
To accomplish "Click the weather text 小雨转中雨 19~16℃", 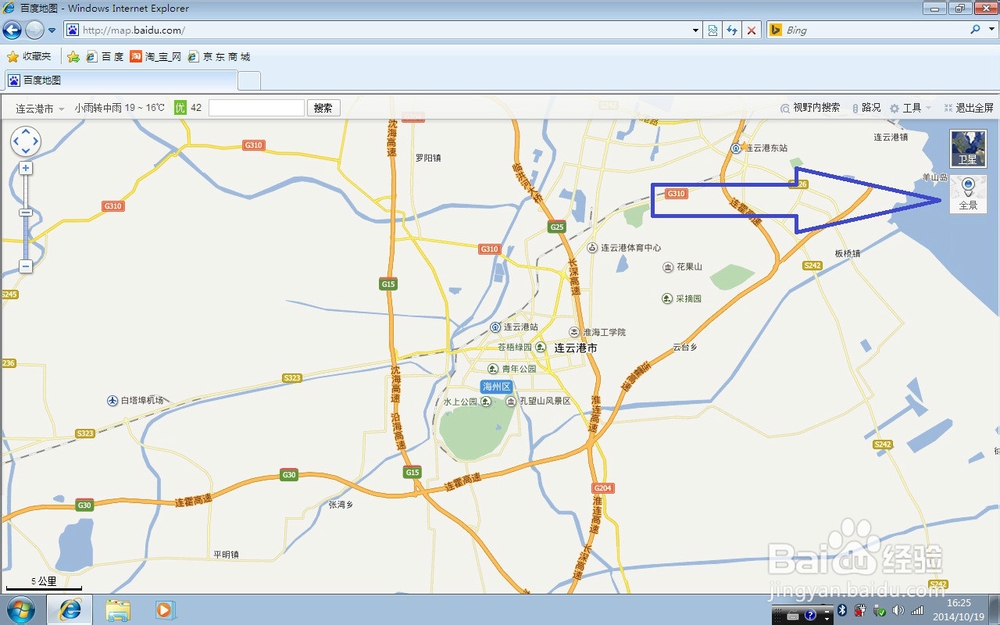I will point(119,108).
